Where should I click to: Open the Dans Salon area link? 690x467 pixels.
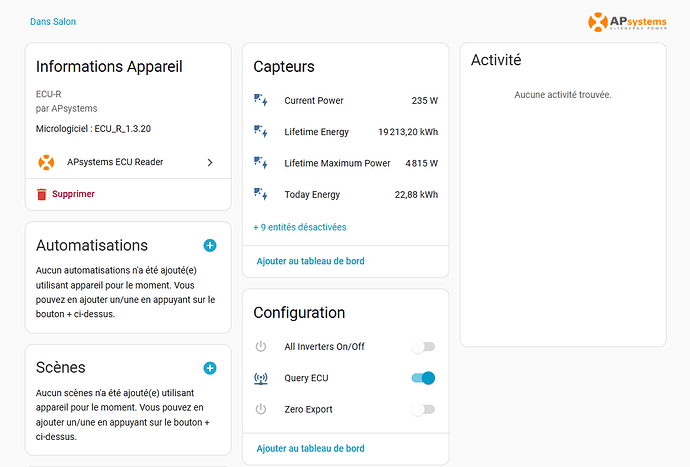(53, 21)
